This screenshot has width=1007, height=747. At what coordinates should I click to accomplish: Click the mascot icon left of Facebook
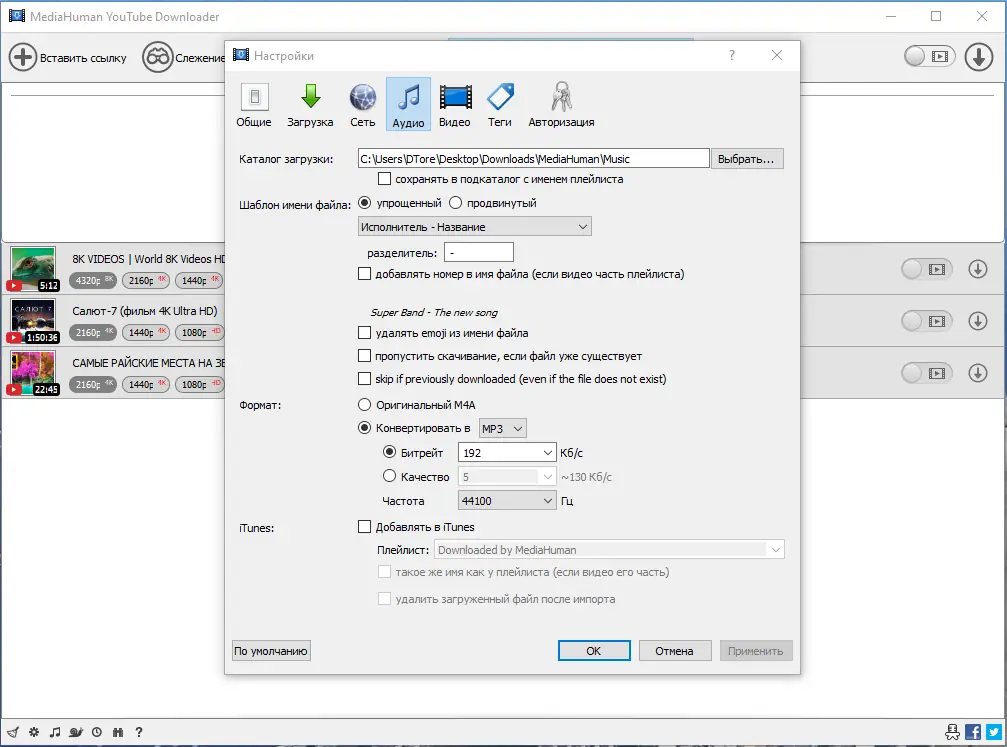952,732
